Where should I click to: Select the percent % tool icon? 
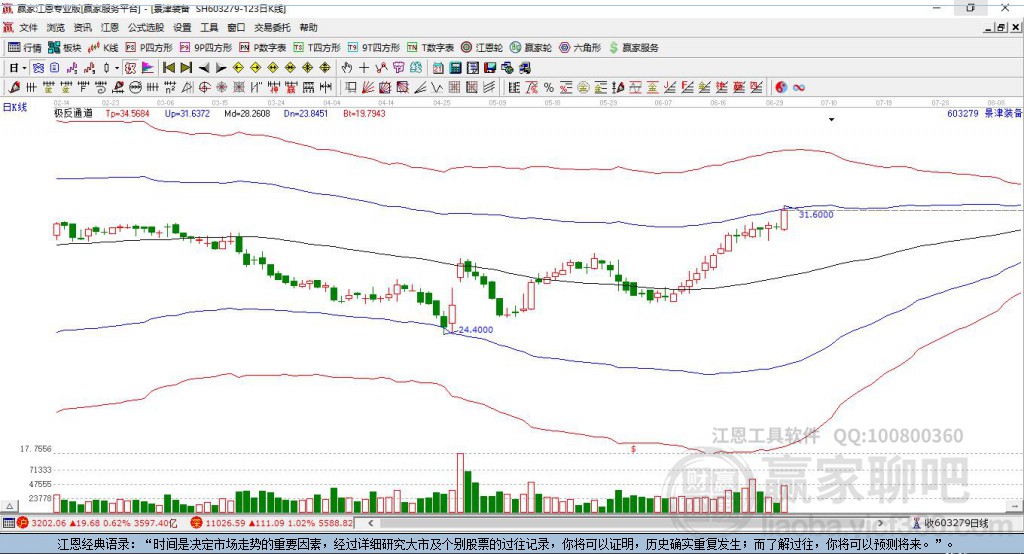(x=549, y=87)
